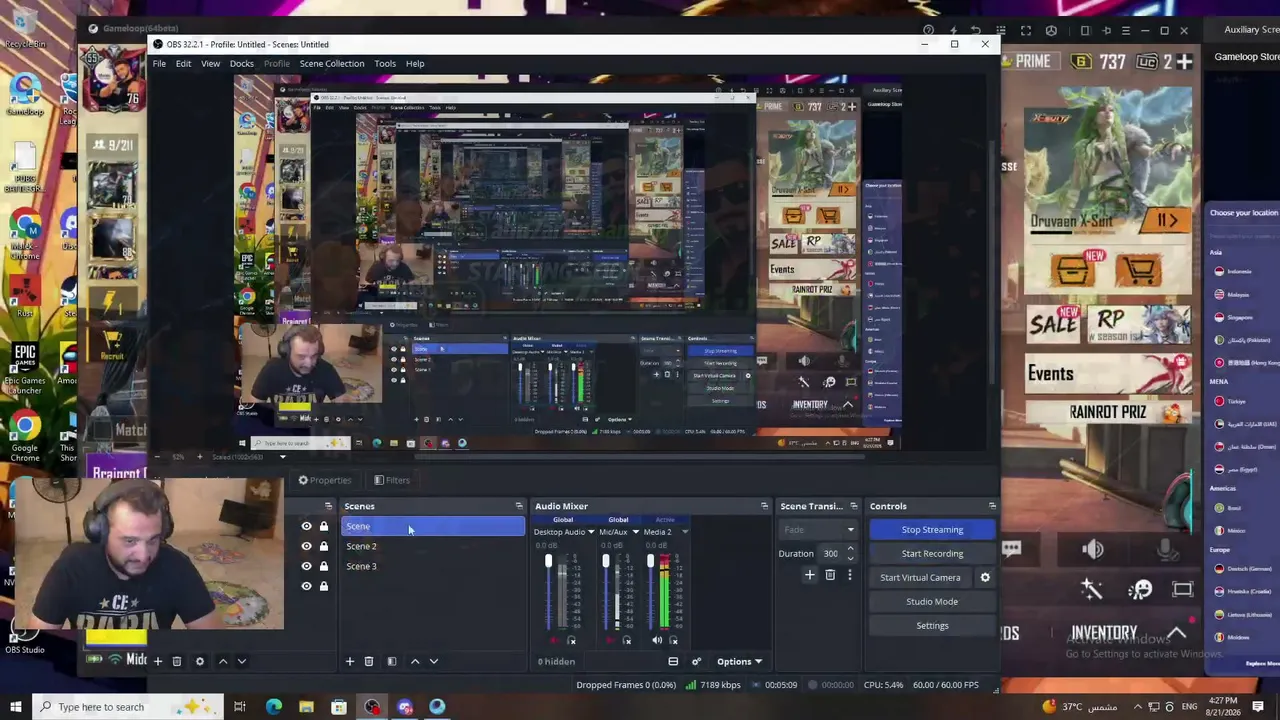Start the Virtual Camera

pyautogui.click(x=920, y=578)
